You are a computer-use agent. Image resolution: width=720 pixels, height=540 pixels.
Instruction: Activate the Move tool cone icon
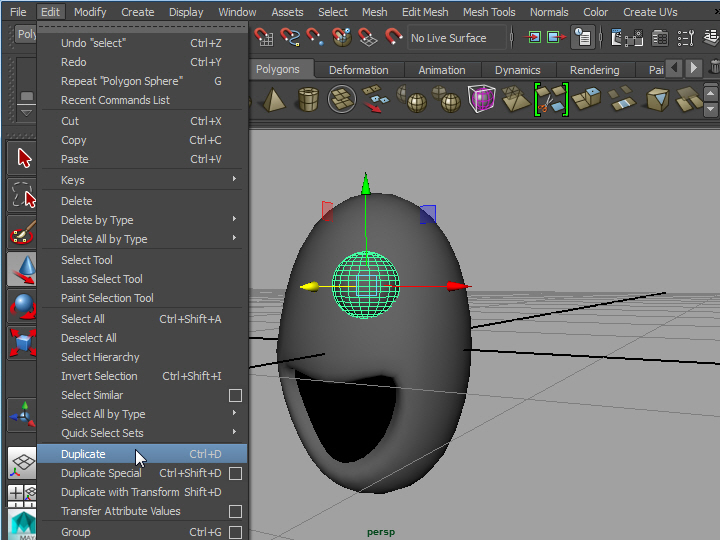click(23, 268)
